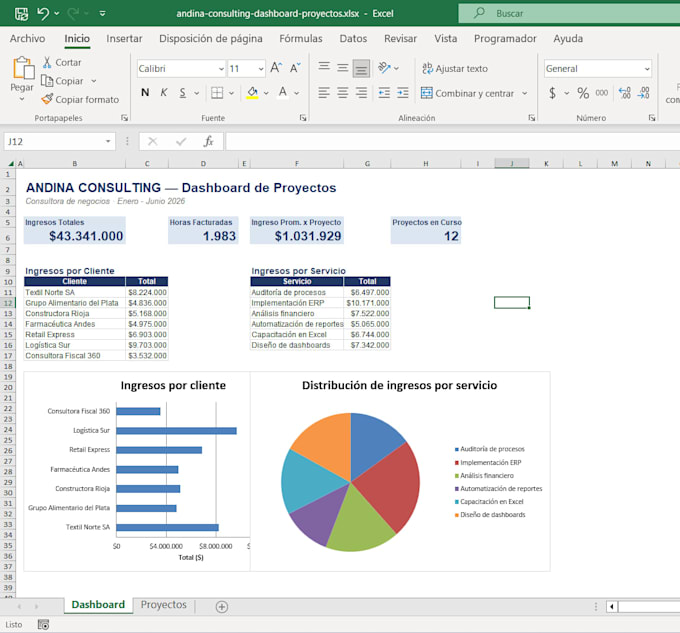Image resolution: width=680 pixels, height=633 pixels.
Task: Open Número dialog launcher
Action: click(652, 118)
